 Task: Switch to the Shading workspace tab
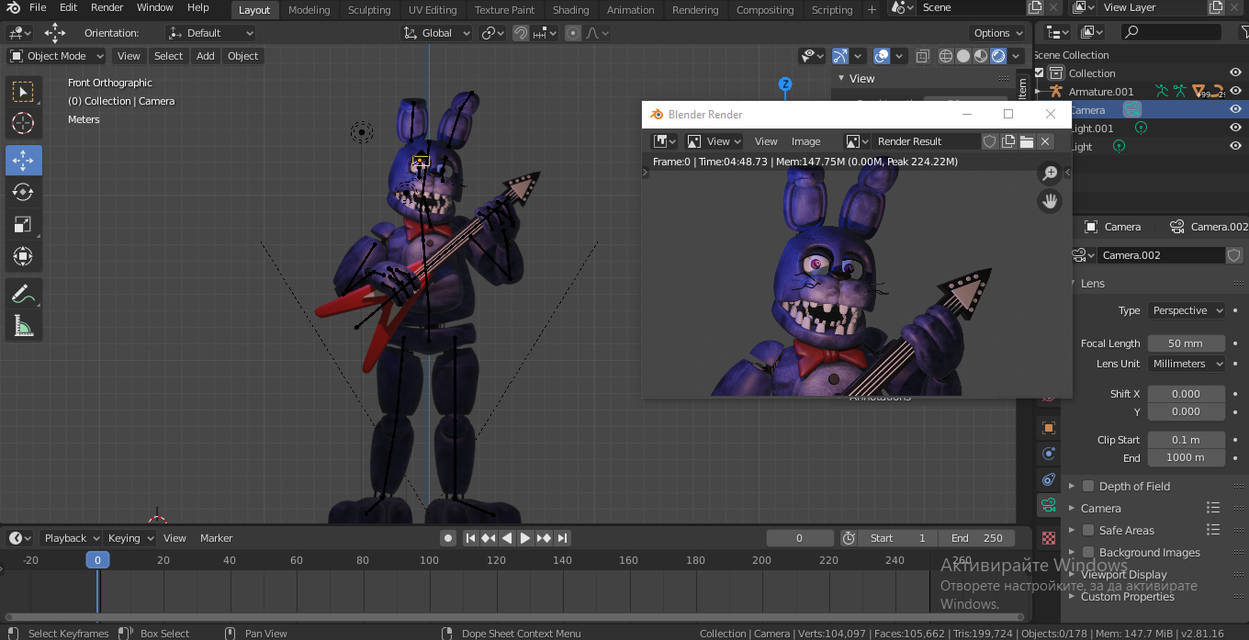pyautogui.click(x=571, y=10)
